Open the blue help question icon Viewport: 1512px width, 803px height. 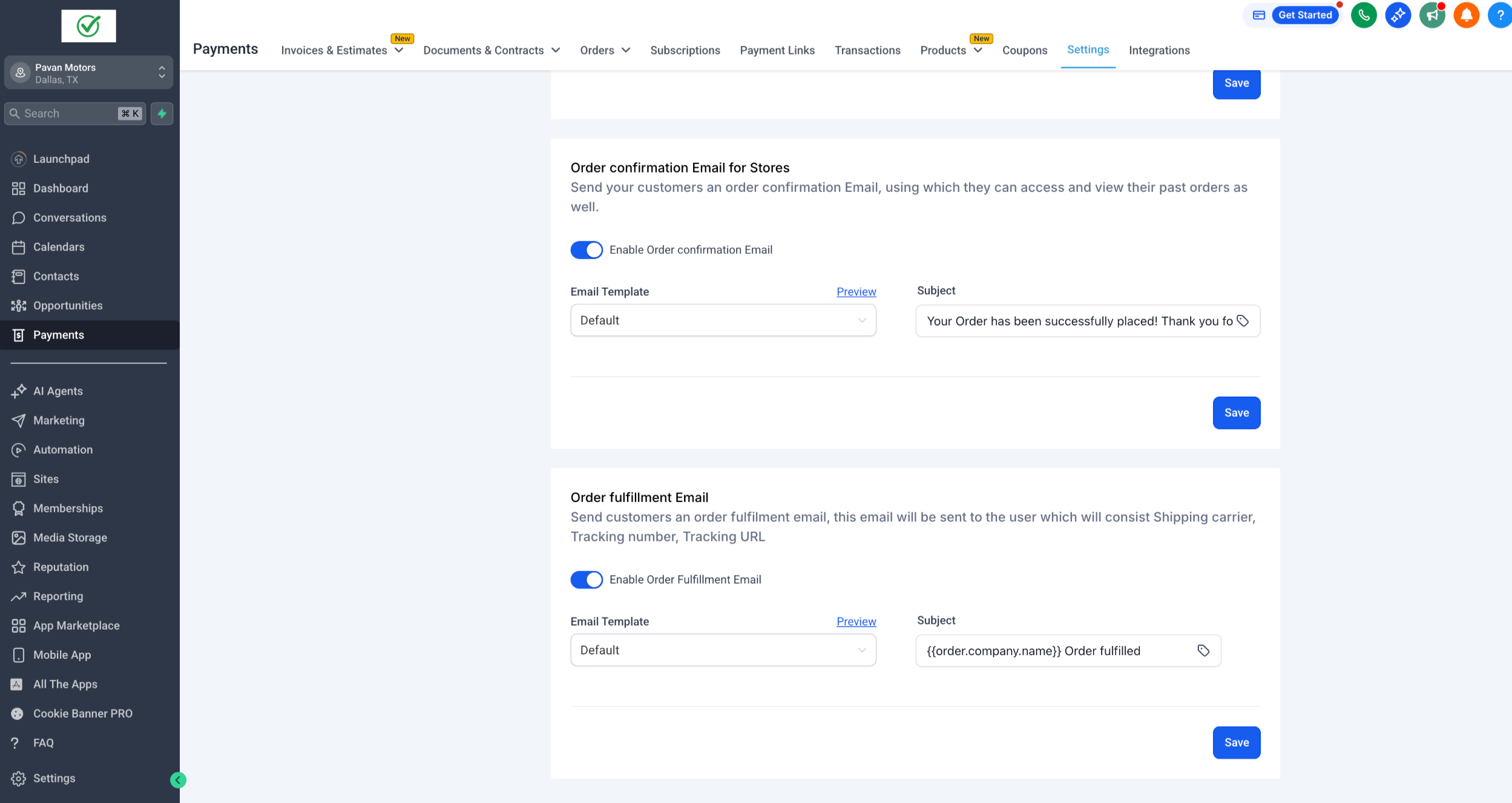click(x=1500, y=15)
